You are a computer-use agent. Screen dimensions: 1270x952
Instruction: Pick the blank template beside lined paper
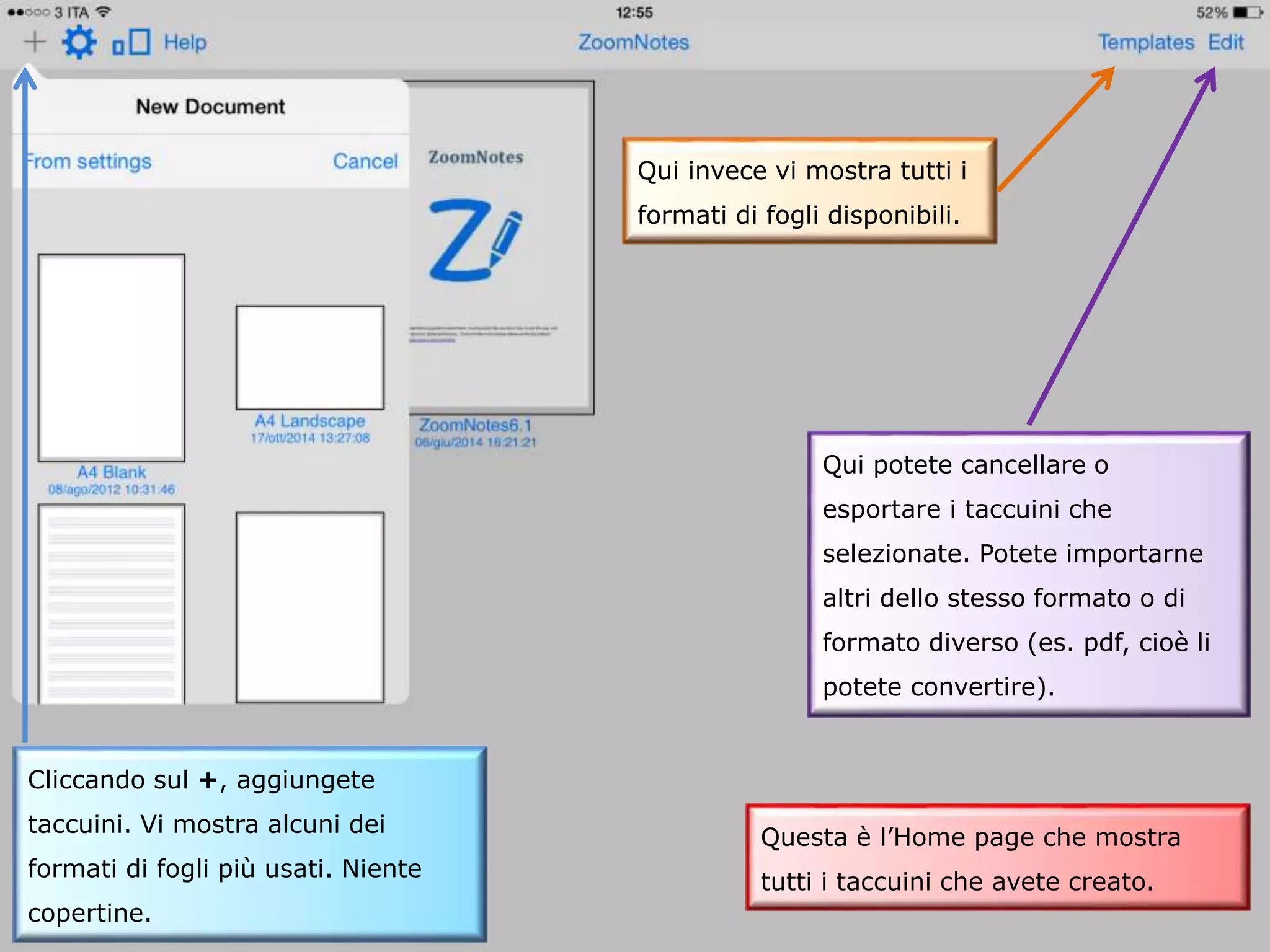click(x=309, y=606)
